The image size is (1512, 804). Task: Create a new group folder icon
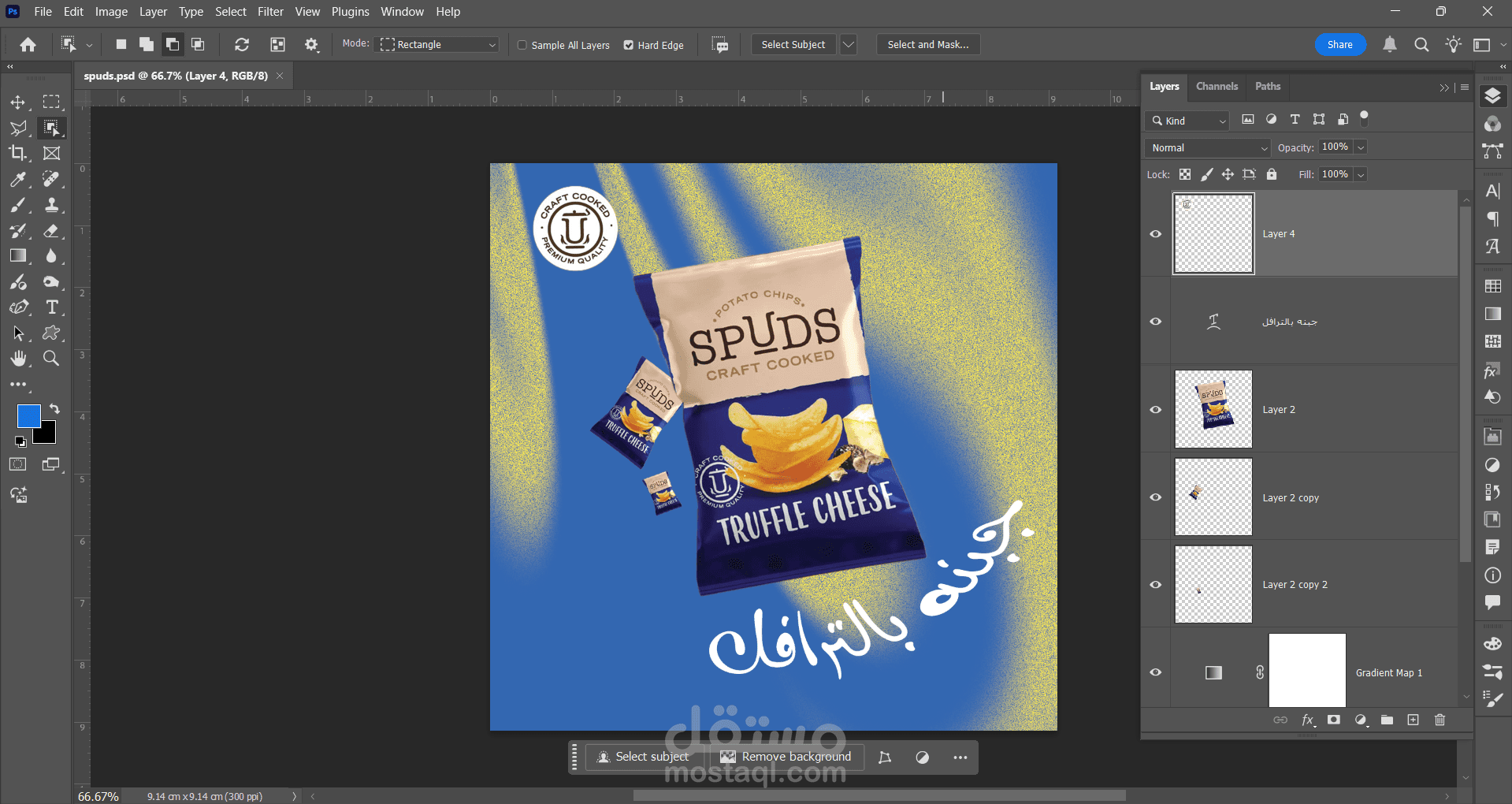point(1387,720)
